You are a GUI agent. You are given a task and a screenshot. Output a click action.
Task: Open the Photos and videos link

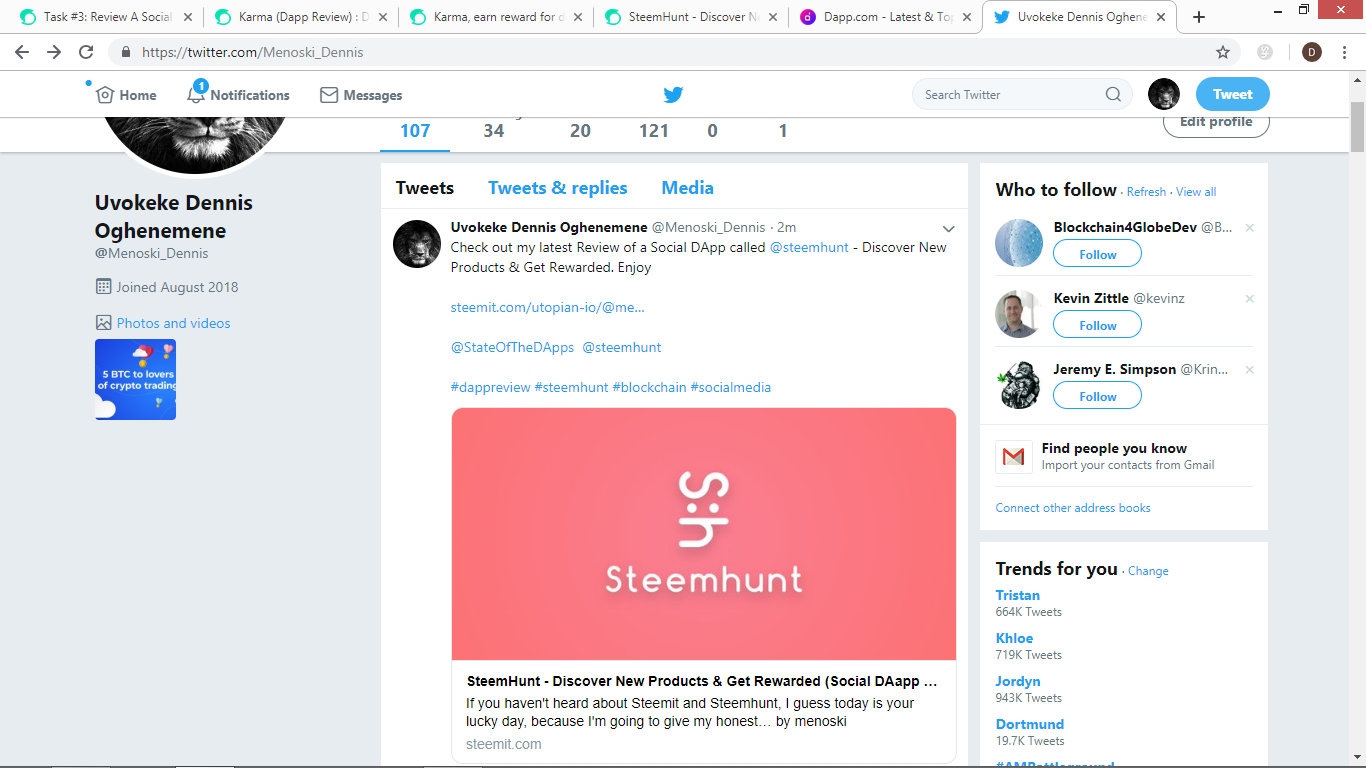(173, 323)
